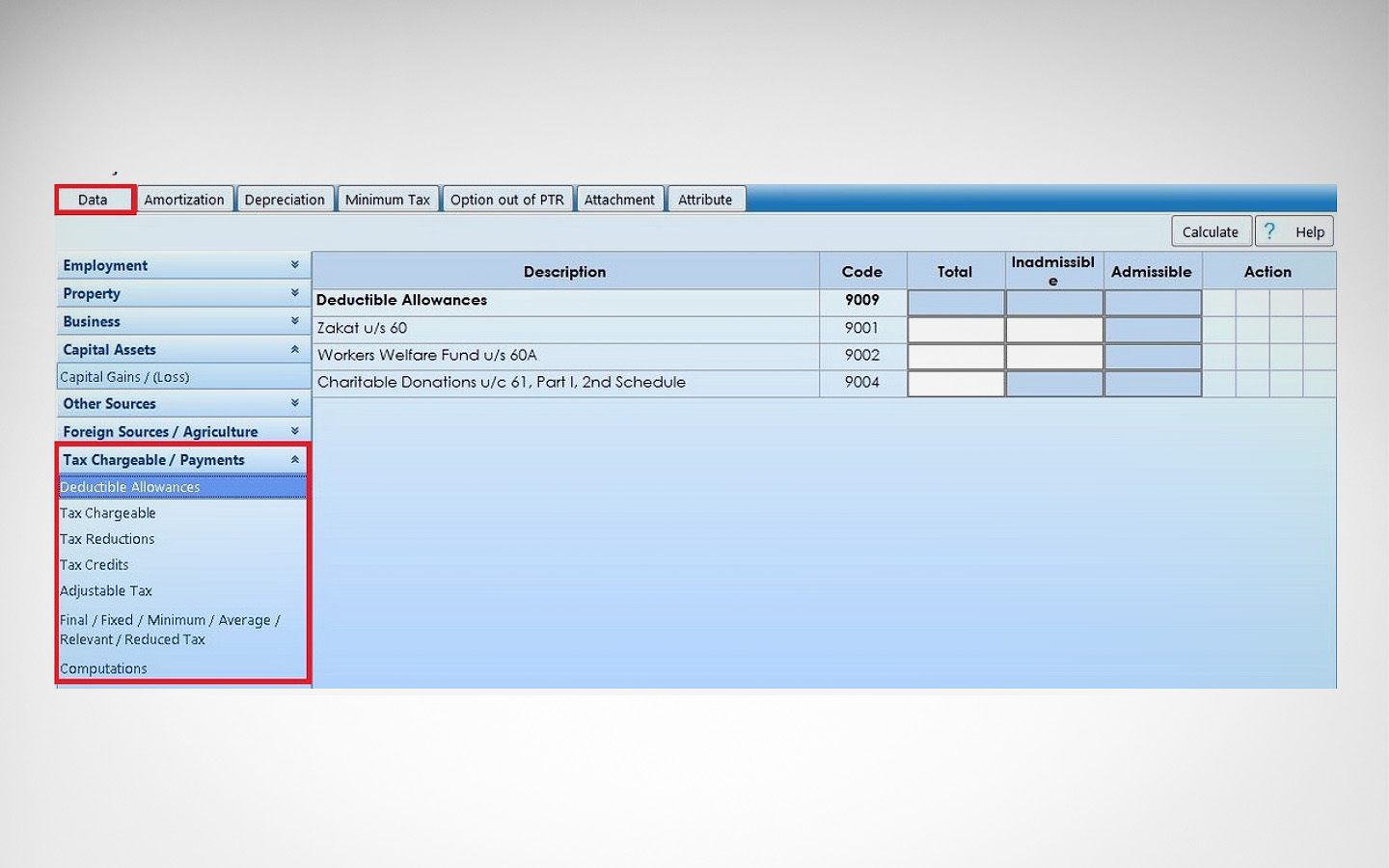Click the Total field for Zakat u/s 60
The height and width of the screenshot is (868, 1389).
click(954, 328)
